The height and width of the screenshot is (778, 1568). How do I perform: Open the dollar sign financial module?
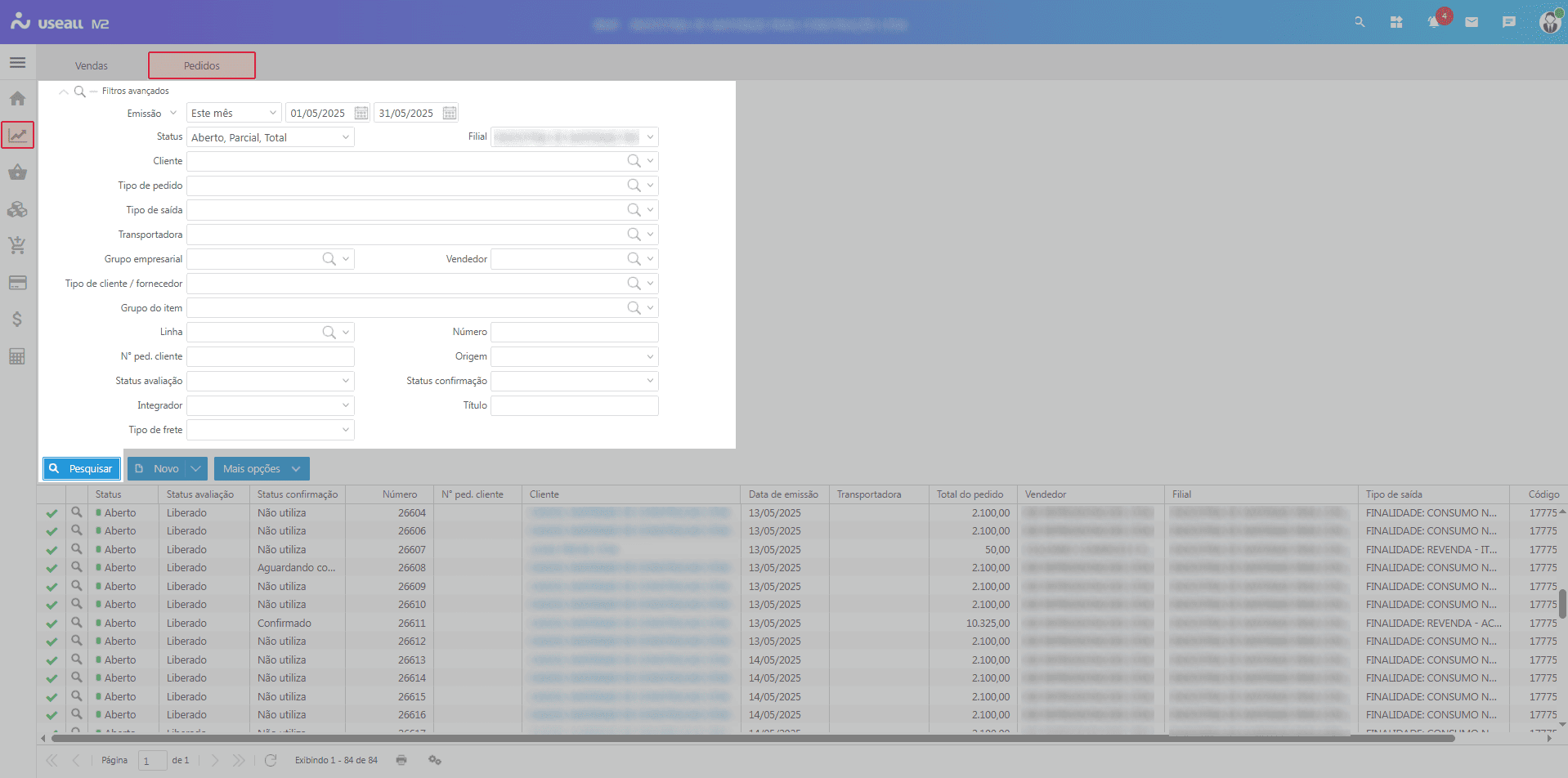[17, 320]
